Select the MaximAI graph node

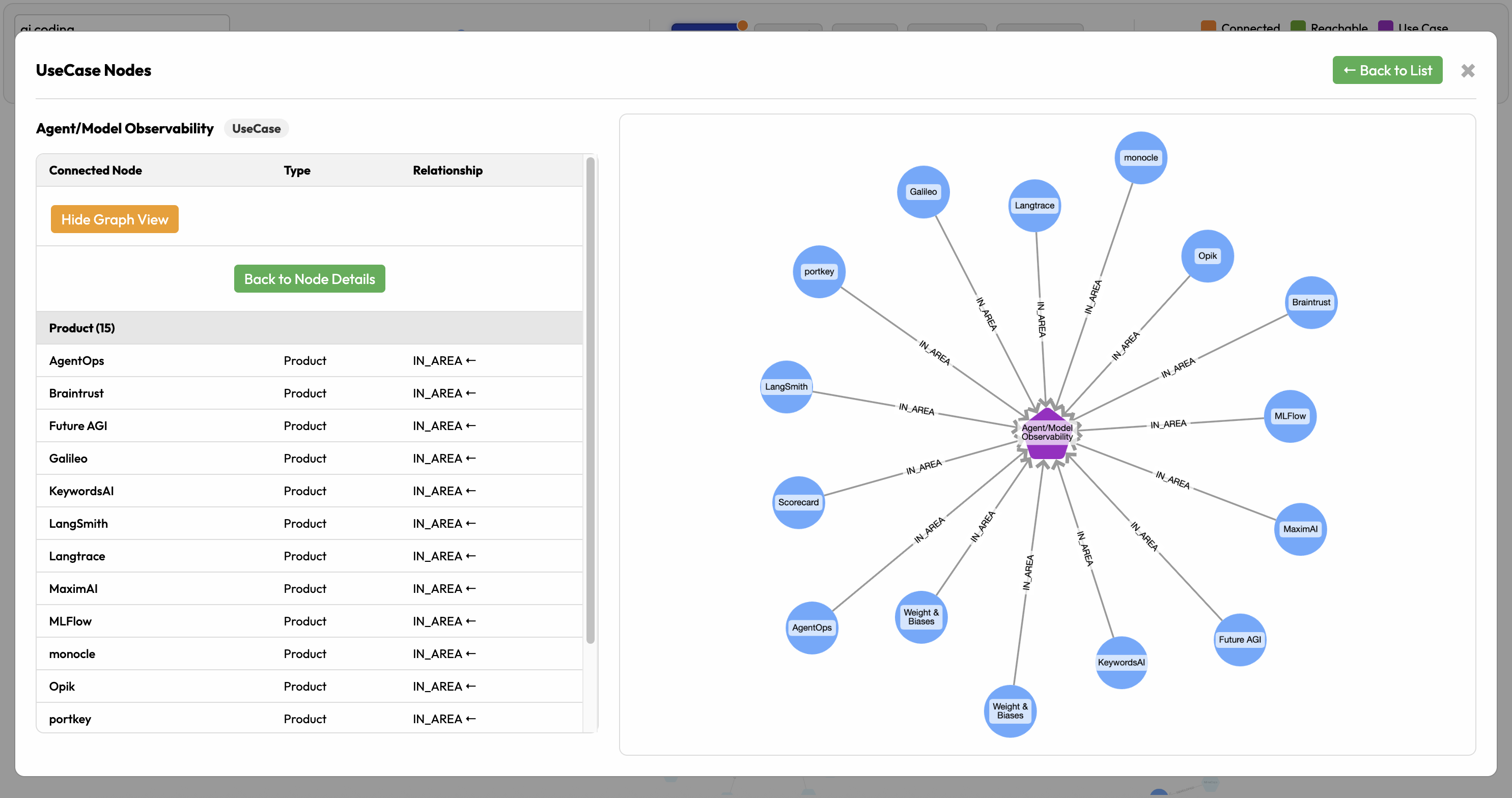pos(1300,529)
